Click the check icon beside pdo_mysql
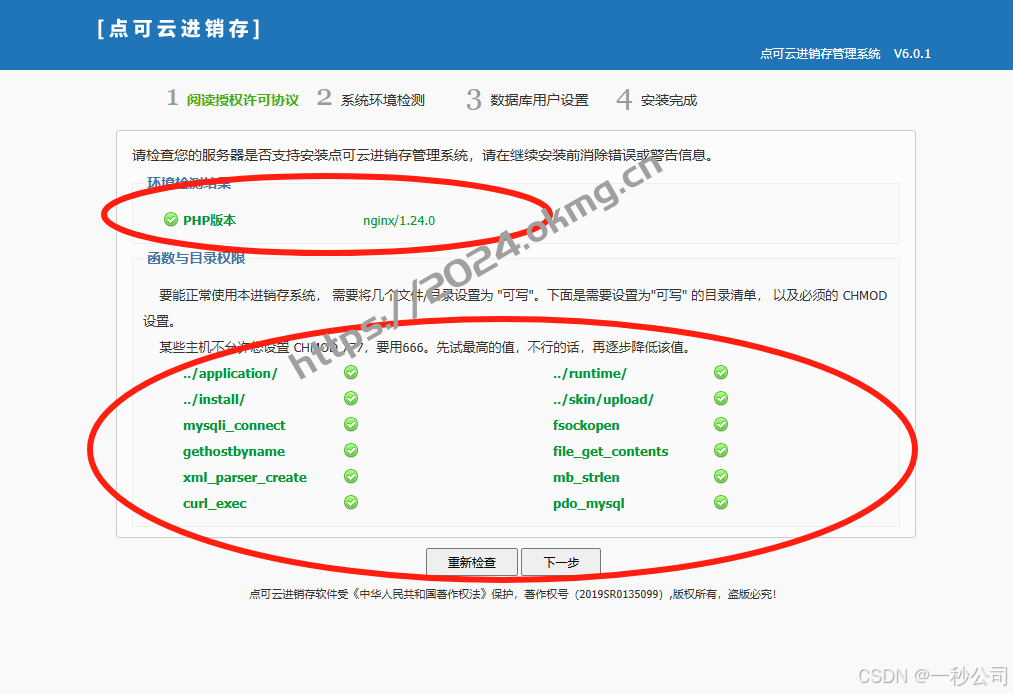 coord(721,503)
